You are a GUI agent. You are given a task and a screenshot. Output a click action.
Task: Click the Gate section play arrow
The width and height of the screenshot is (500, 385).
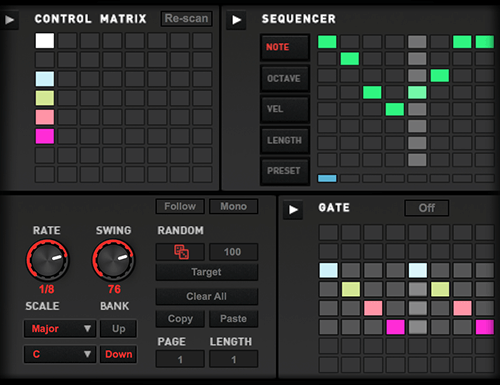pyautogui.click(x=293, y=210)
